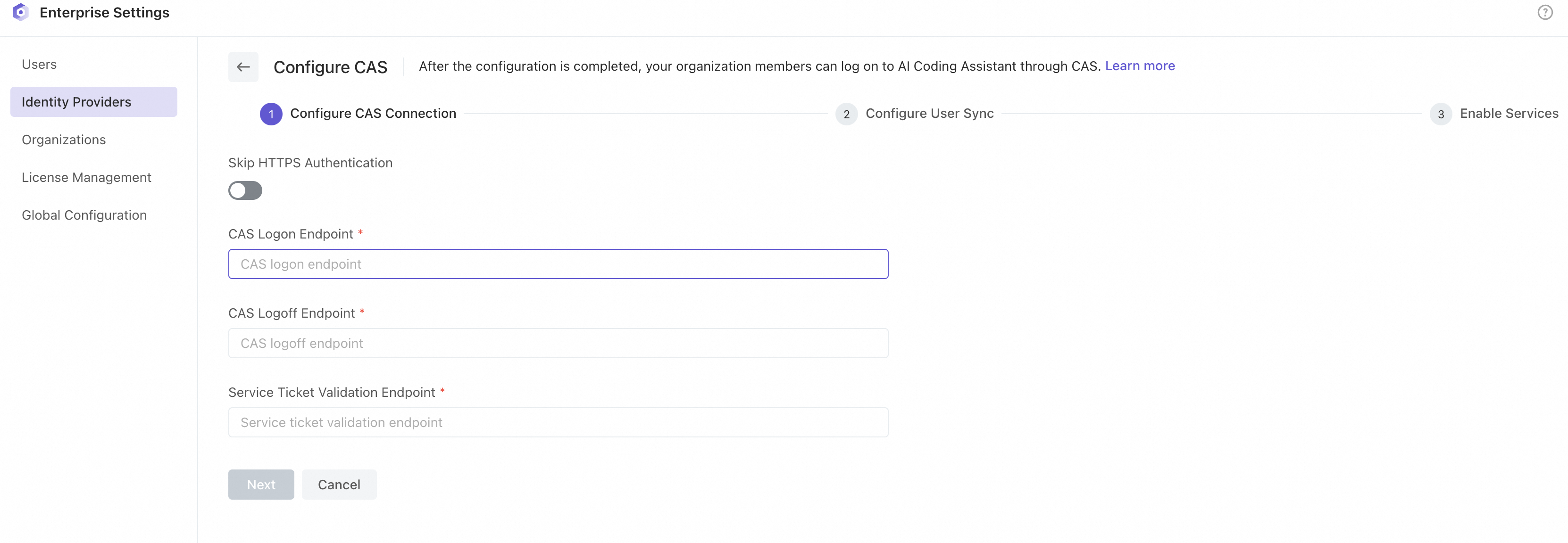The height and width of the screenshot is (543, 1568).
Task: Open the help question mark icon
Action: pyautogui.click(x=1545, y=12)
